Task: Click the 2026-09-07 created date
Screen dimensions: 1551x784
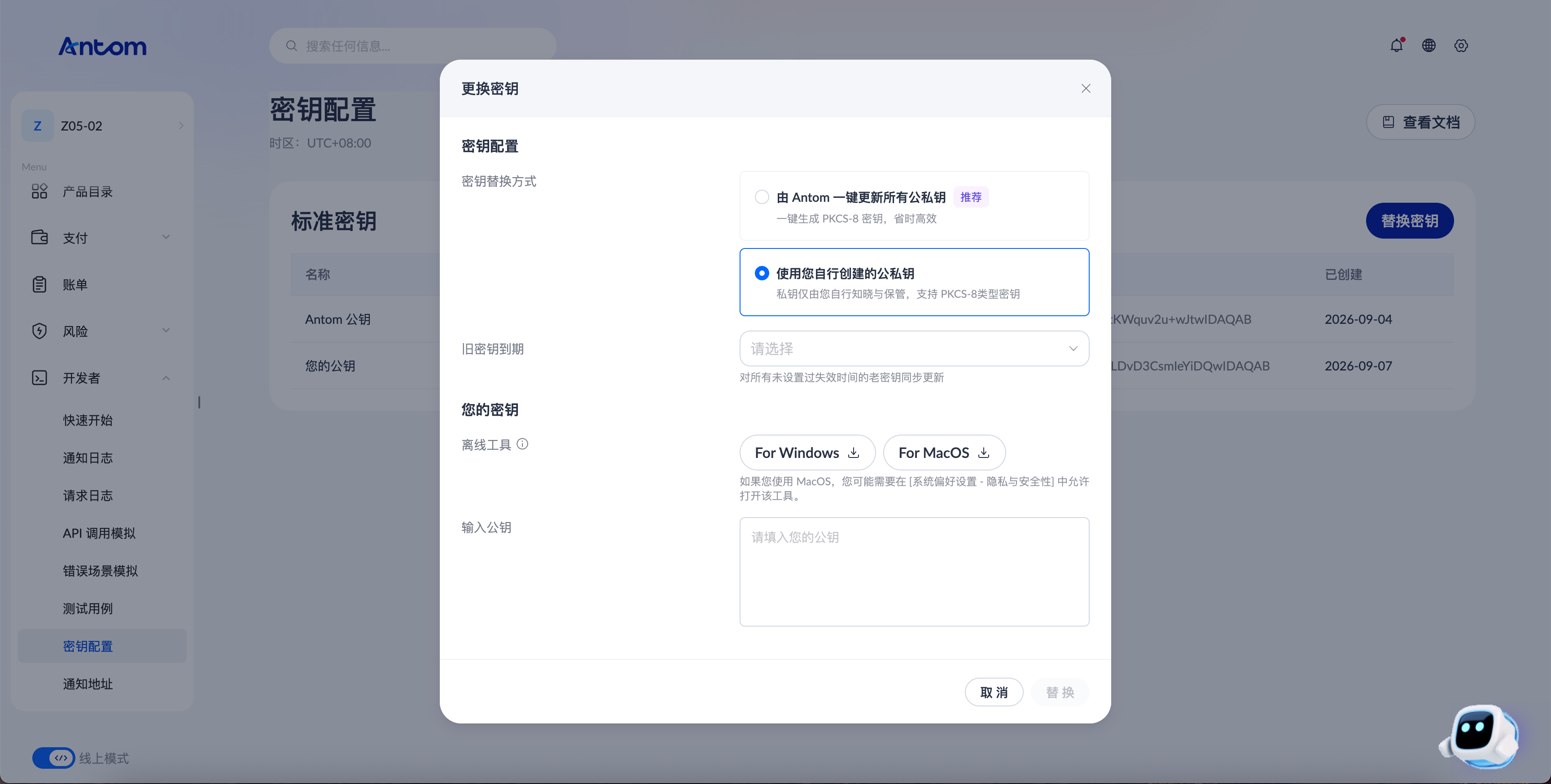Action: pyautogui.click(x=1358, y=366)
